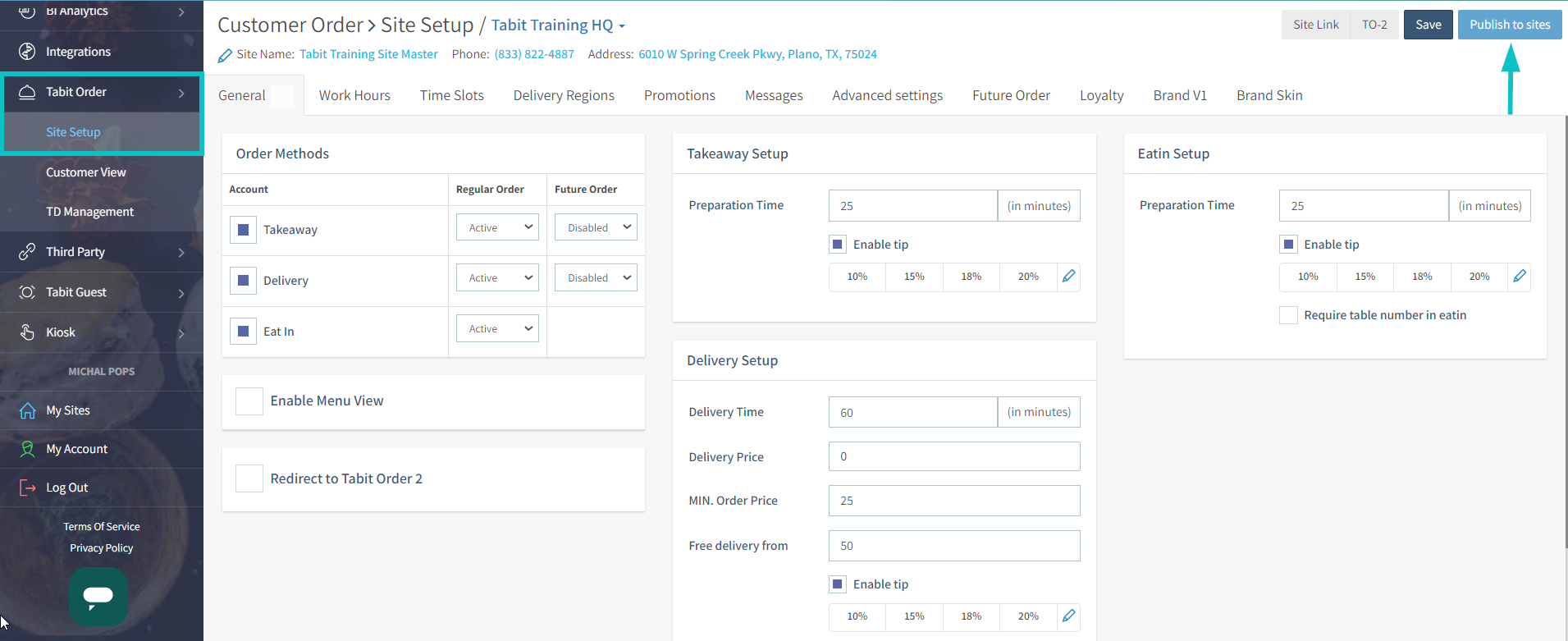This screenshot has width=1568, height=641.
Task: Toggle Enable tip in Eatin Setup
Action: point(1289,245)
